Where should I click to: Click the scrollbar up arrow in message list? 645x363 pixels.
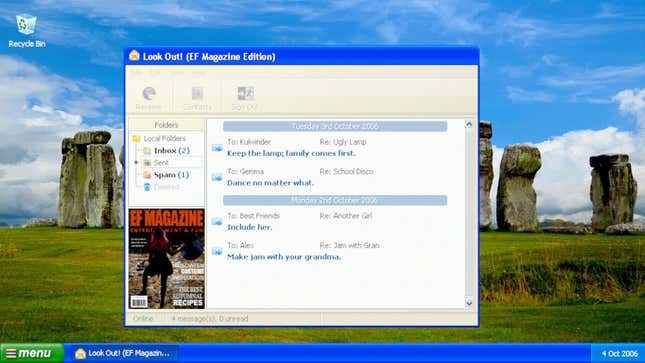click(469, 124)
